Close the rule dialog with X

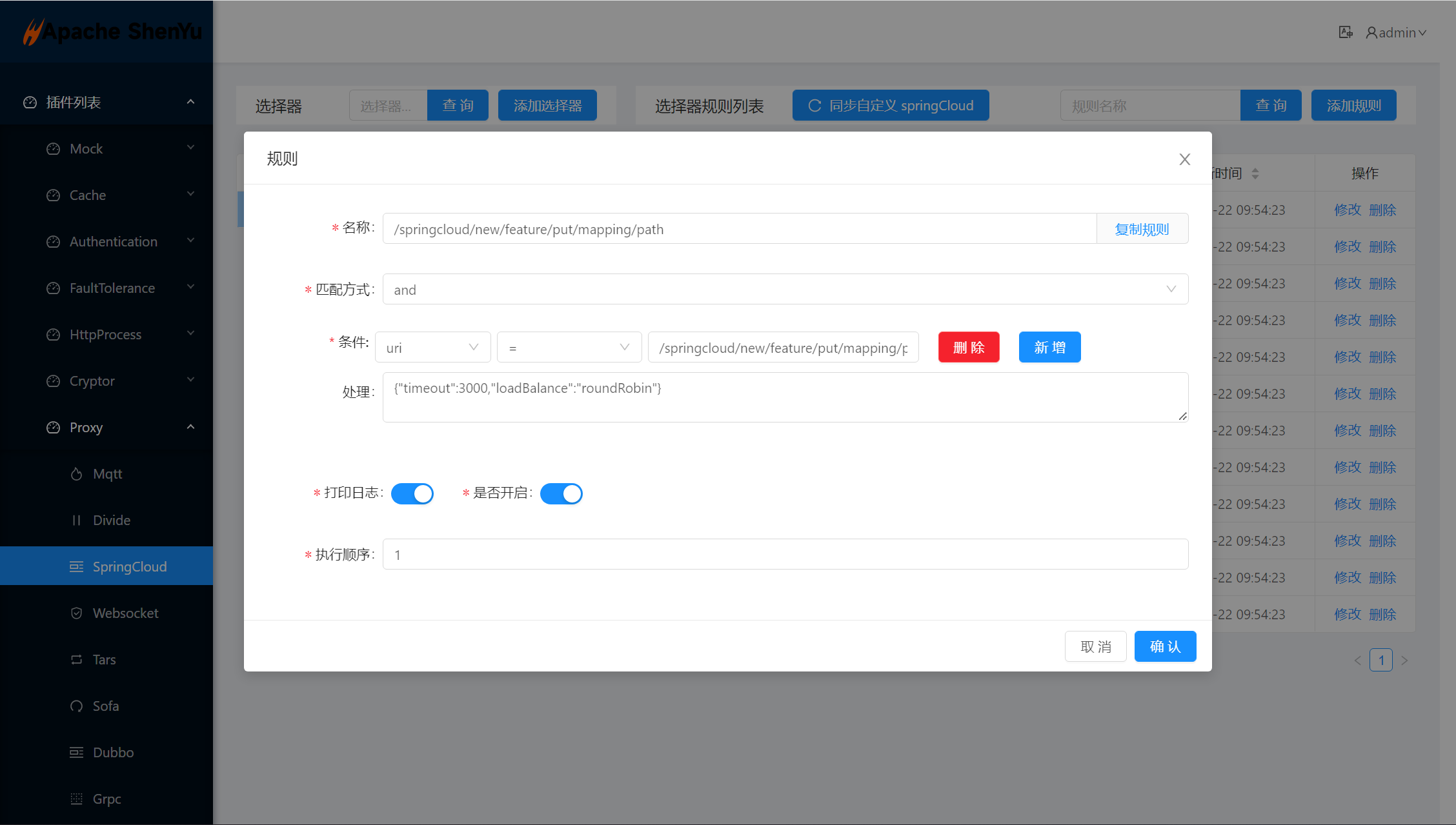click(x=1184, y=159)
